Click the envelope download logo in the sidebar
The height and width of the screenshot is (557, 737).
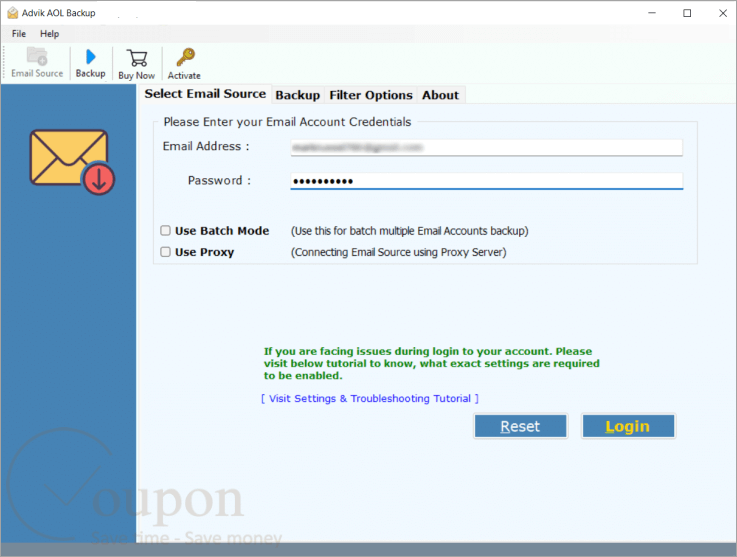point(72,162)
